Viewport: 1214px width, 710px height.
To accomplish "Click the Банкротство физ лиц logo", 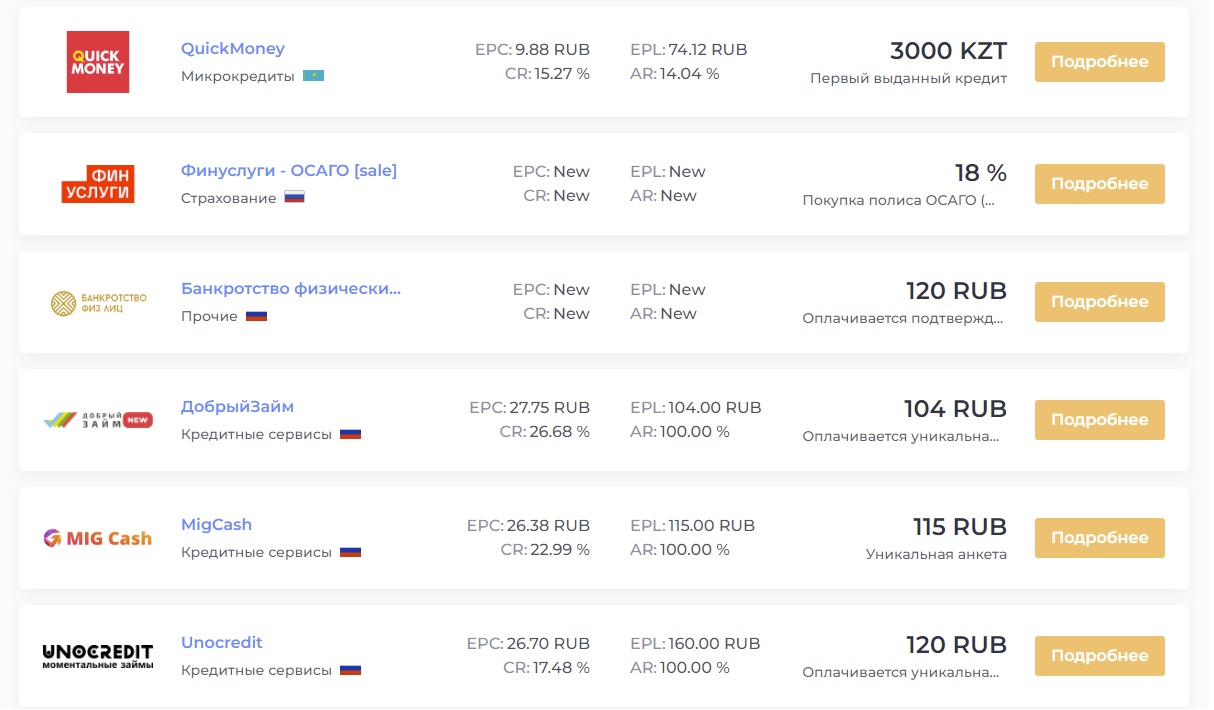I will coord(98,302).
